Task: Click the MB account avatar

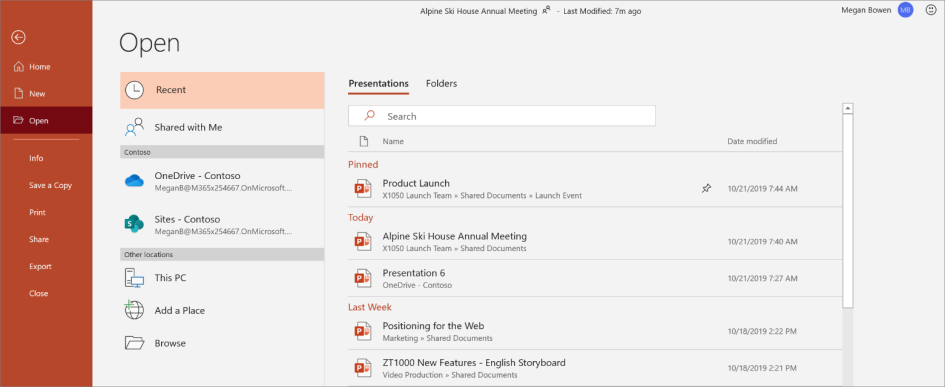Action: tap(905, 10)
